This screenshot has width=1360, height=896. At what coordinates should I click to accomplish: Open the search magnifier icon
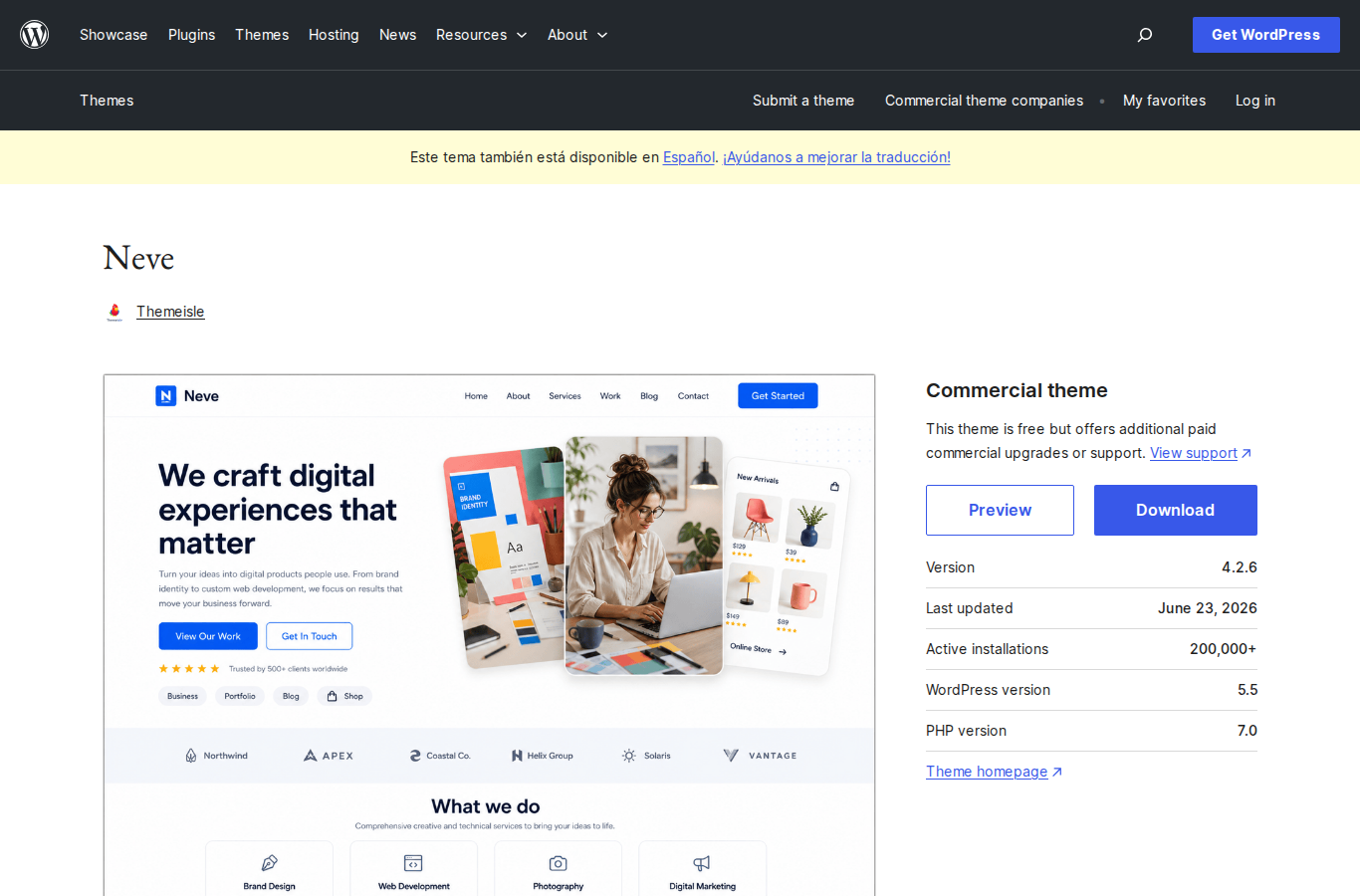(x=1145, y=35)
